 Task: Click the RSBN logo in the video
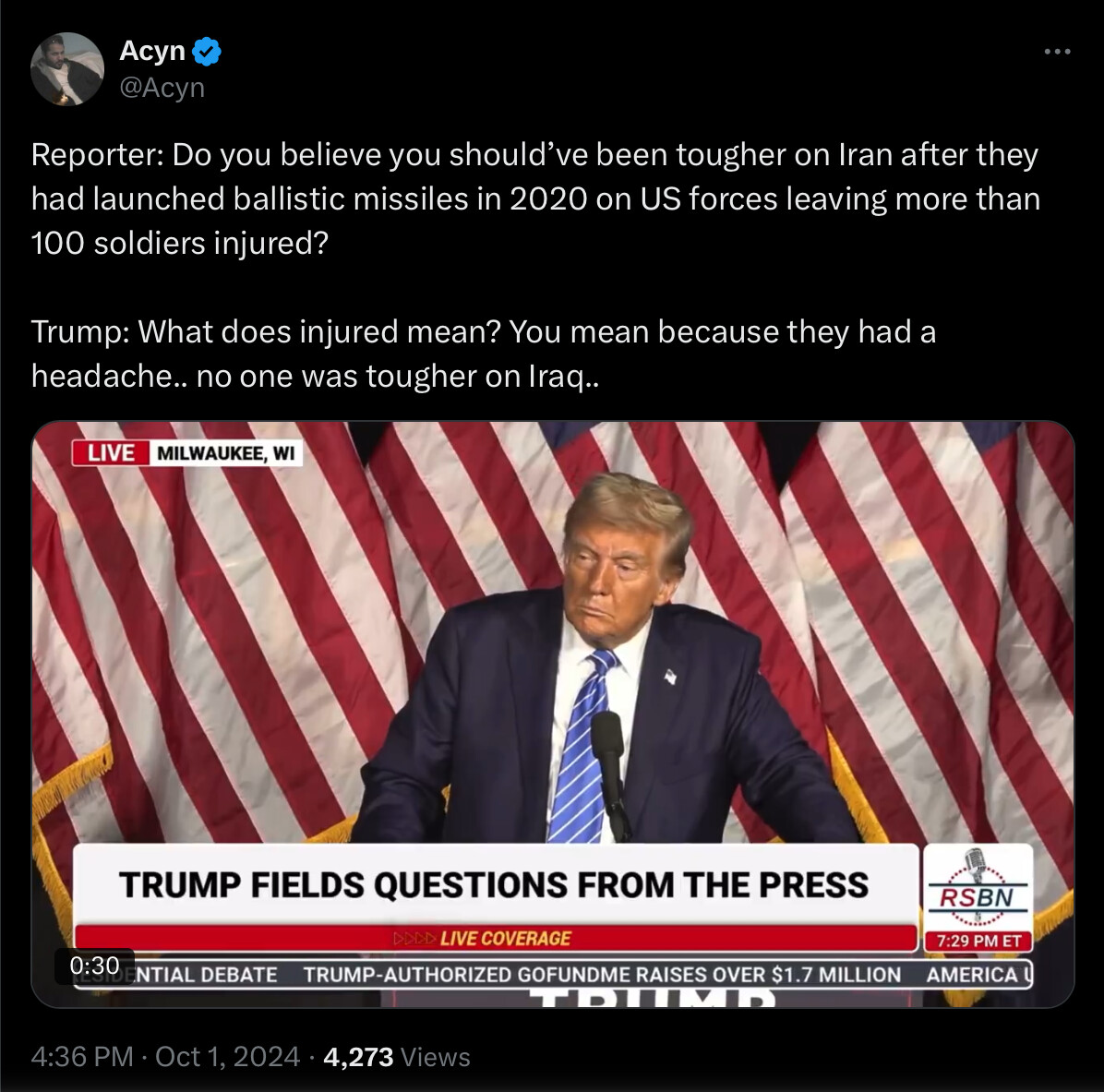coord(978,888)
